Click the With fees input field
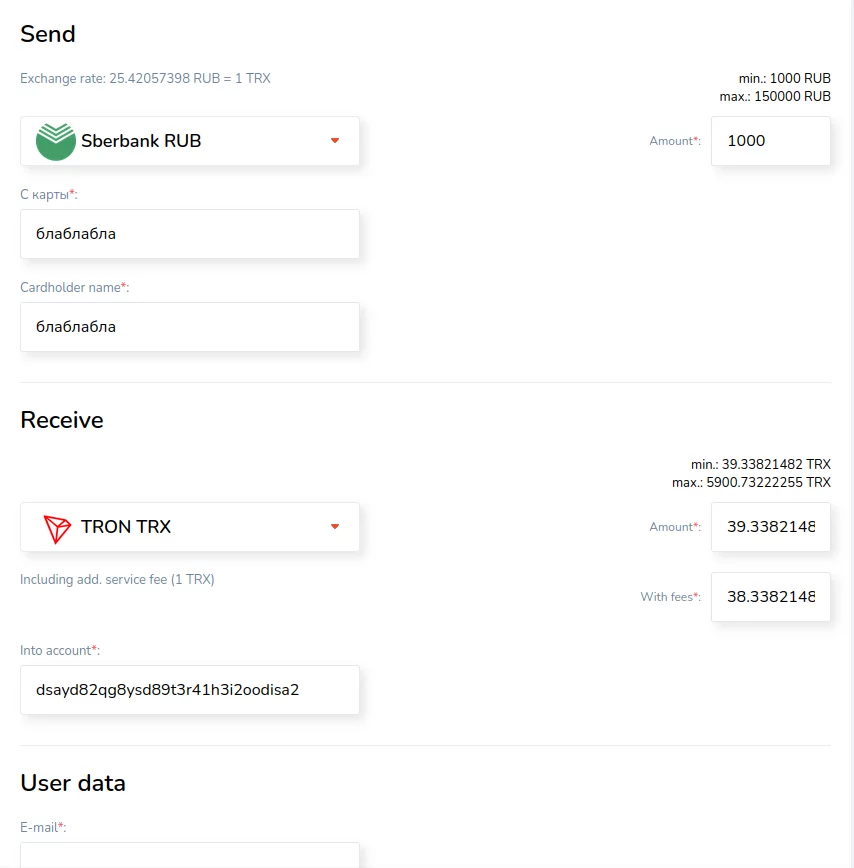 click(x=770, y=597)
